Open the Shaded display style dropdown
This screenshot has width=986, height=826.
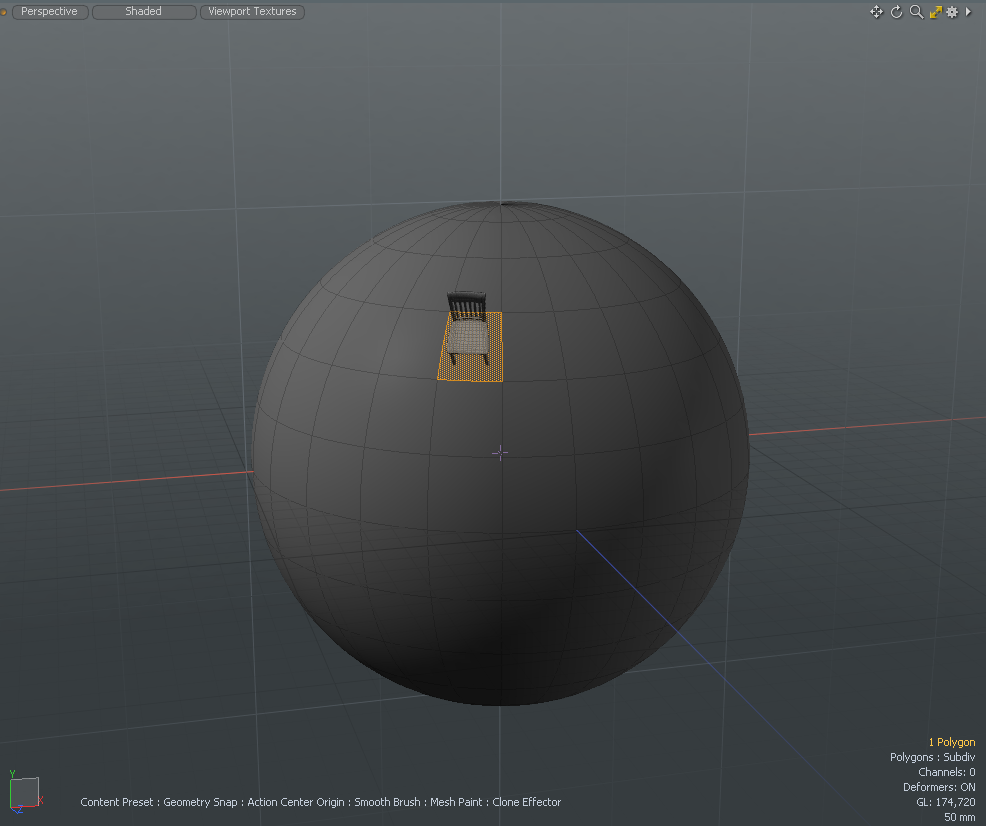tap(143, 12)
